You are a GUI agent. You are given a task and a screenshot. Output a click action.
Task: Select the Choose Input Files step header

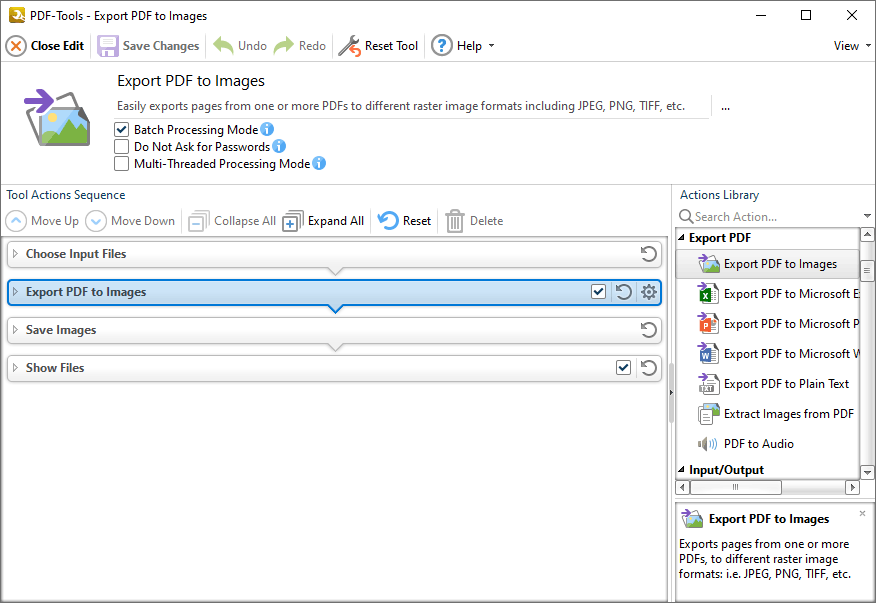tap(334, 254)
